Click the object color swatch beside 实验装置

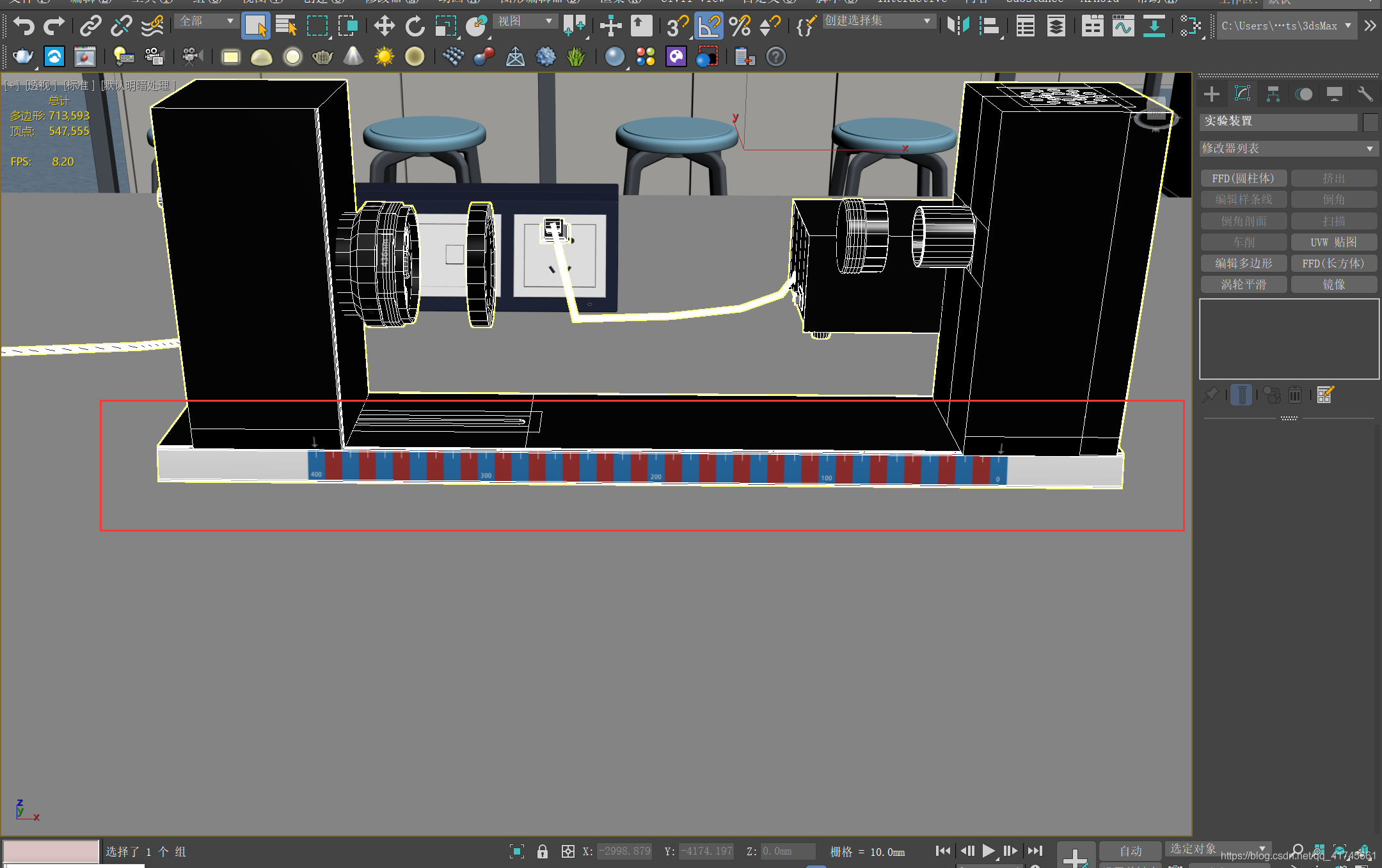coord(1370,122)
